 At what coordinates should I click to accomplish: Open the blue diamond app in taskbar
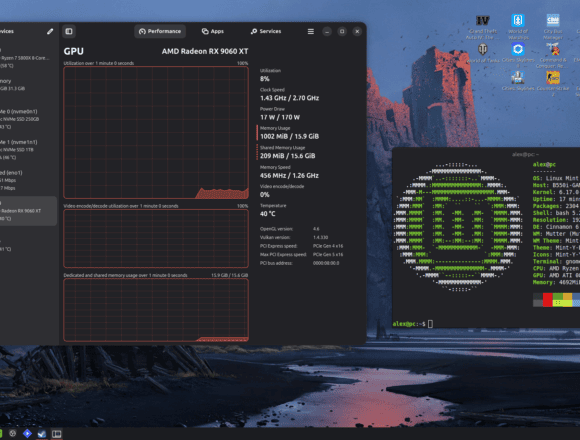27,433
